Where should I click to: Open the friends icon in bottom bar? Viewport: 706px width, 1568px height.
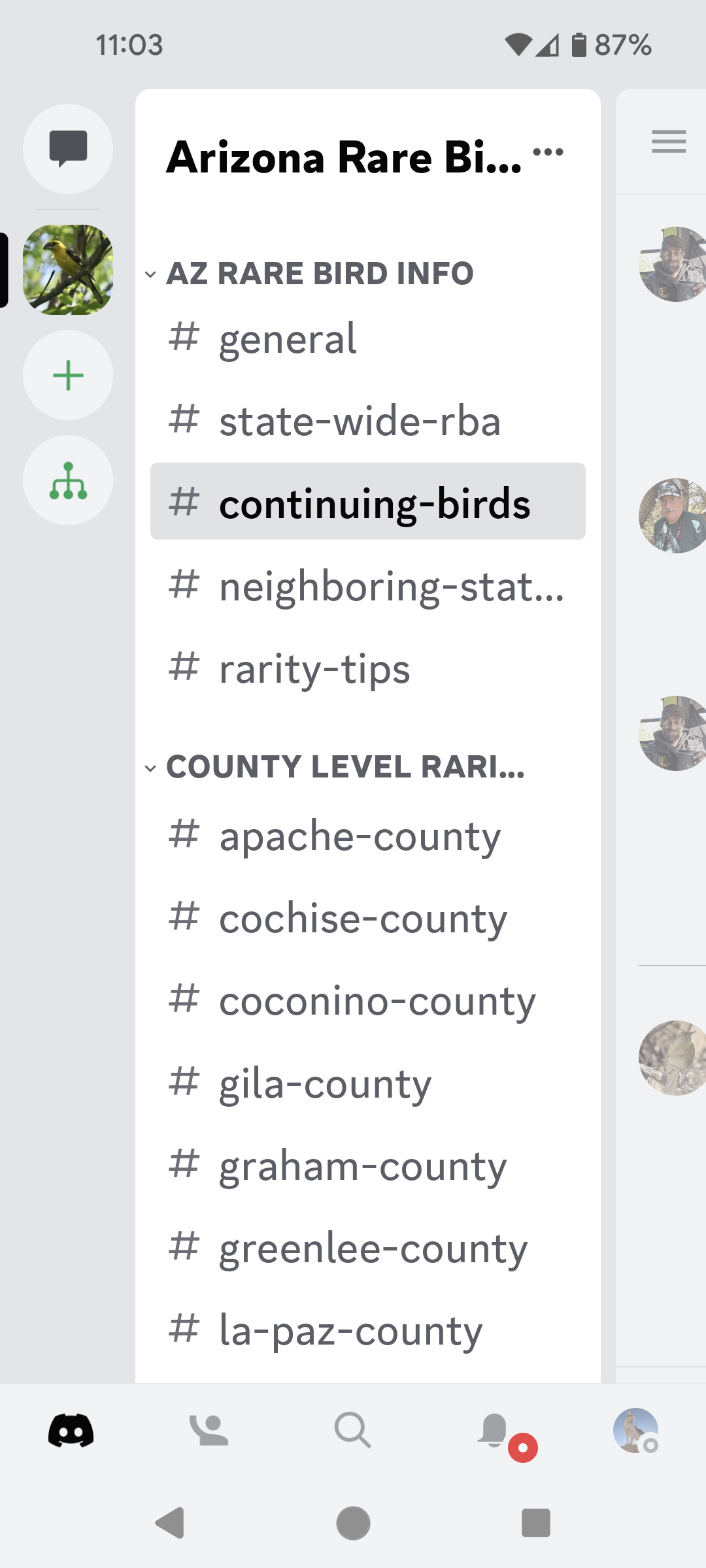[210, 1431]
